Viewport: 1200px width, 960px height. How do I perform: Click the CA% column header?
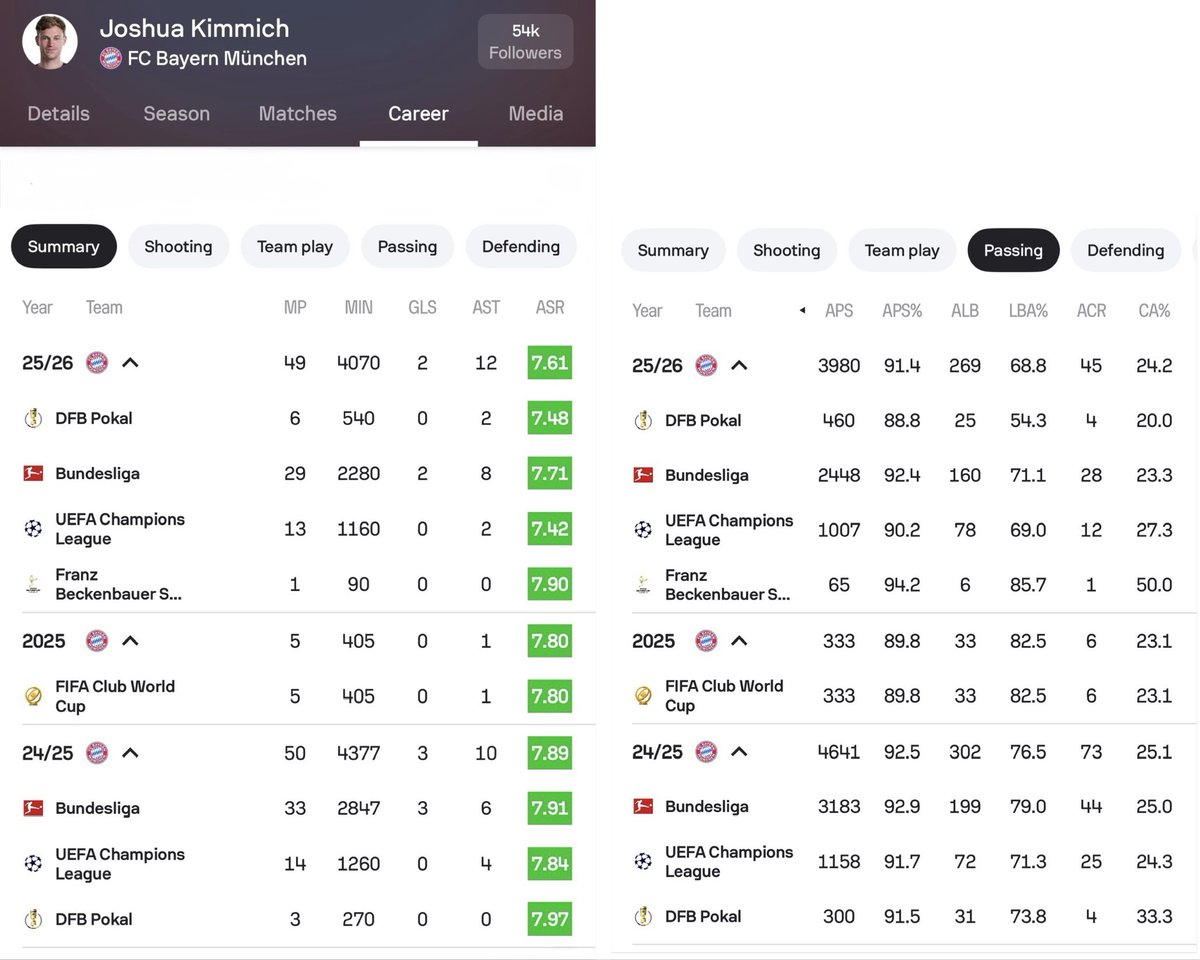click(x=1154, y=311)
